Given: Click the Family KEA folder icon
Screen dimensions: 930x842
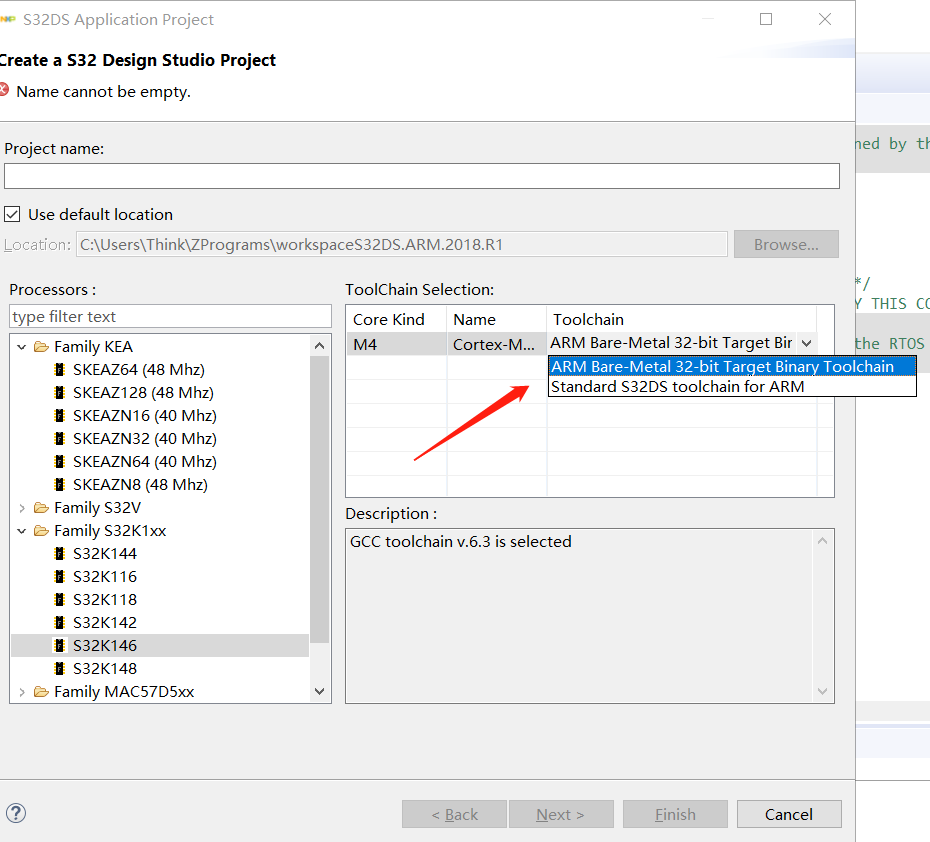Looking at the screenshot, I should point(41,347).
